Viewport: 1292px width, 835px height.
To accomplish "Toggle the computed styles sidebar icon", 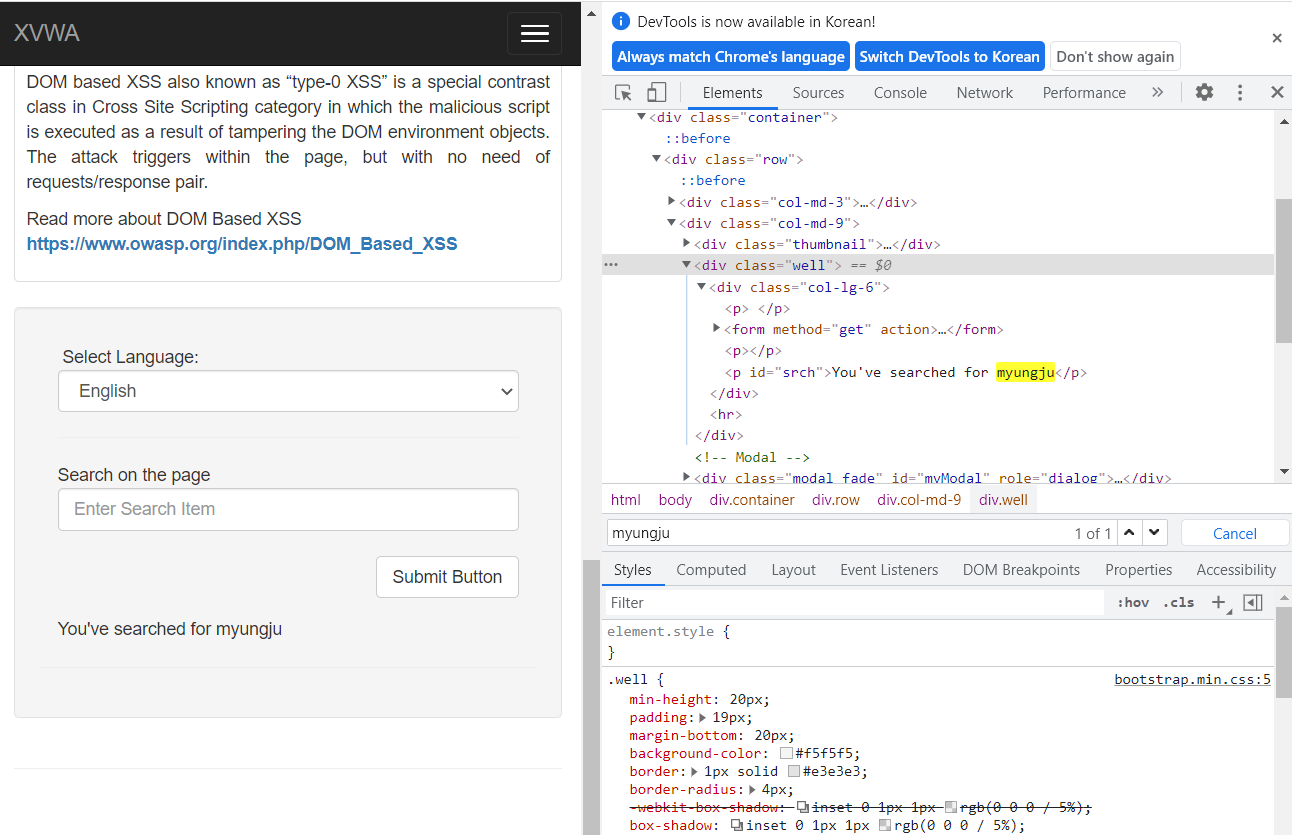I will [x=1253, y=602].
